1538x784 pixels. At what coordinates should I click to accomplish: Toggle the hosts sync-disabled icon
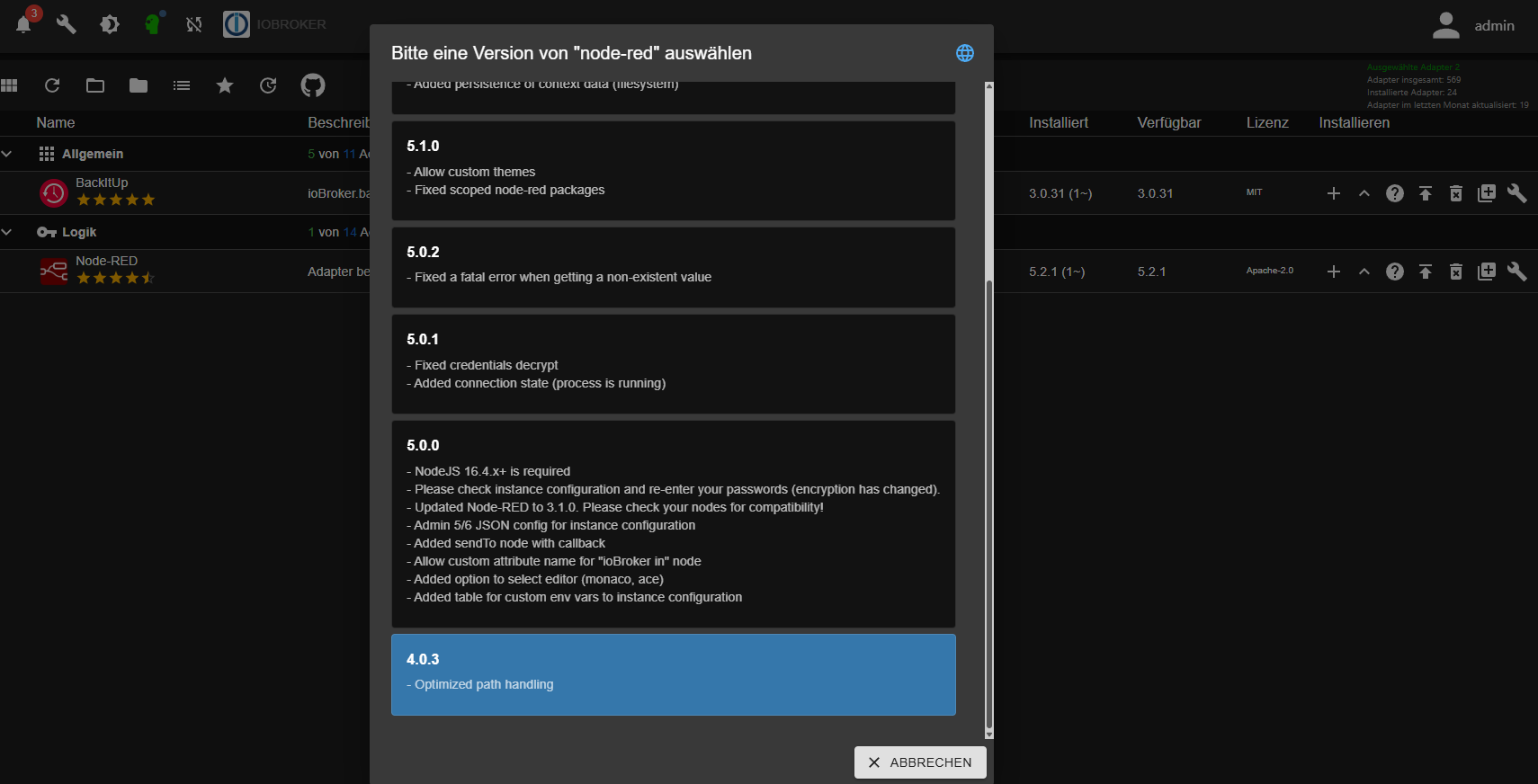[x=193, y=24]
